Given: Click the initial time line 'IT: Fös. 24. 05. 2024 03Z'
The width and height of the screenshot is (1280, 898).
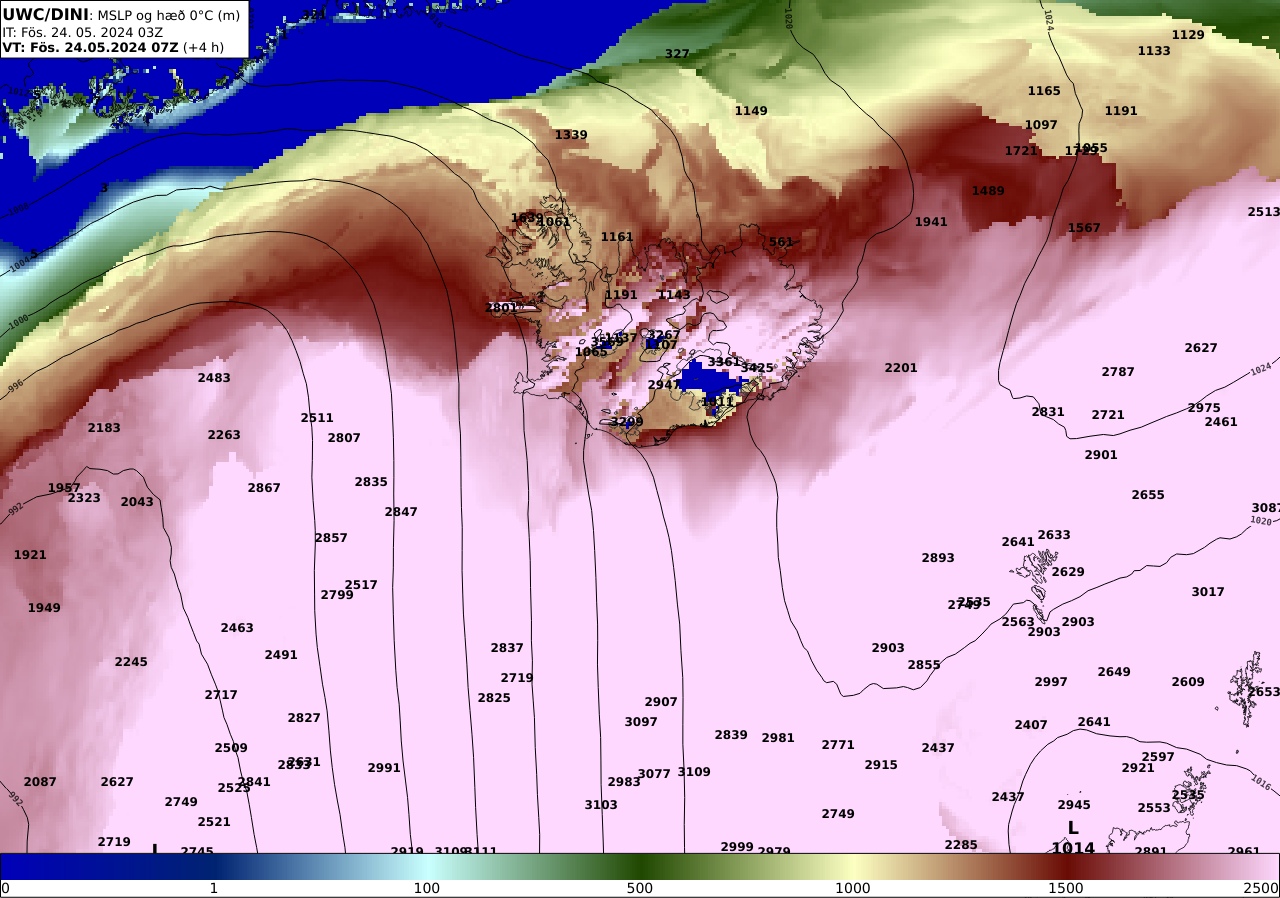Looking at the screenshot, I should pos(82,32).
